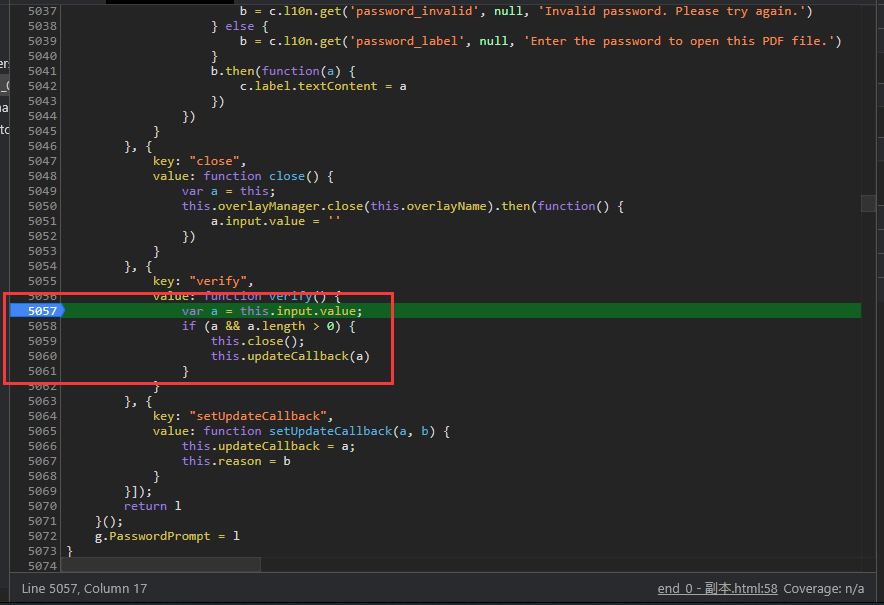Add a breakpoint at line number 5051
This screenshot has width=884, height=605.
coord(42,221)
